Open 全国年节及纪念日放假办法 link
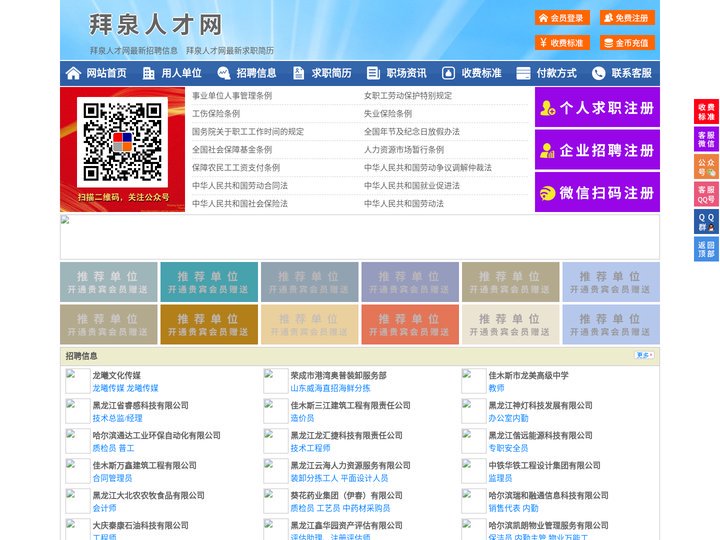 412,131
